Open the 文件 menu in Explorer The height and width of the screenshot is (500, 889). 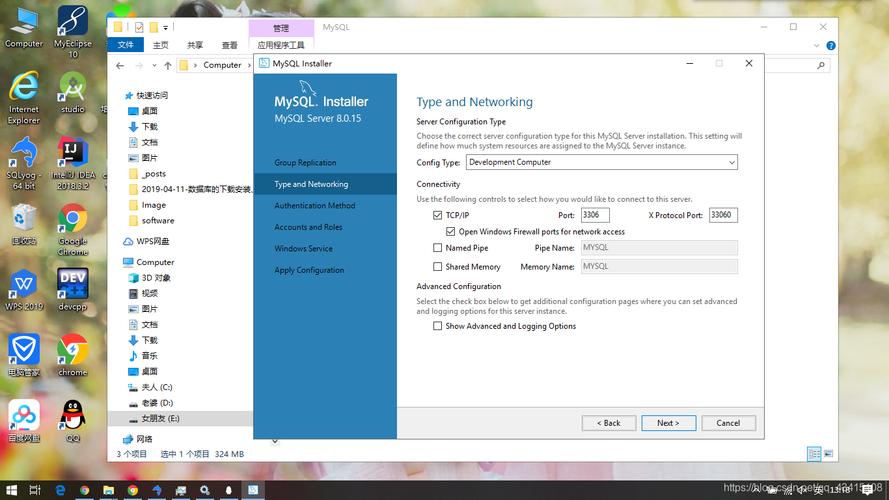coord(125,45)
